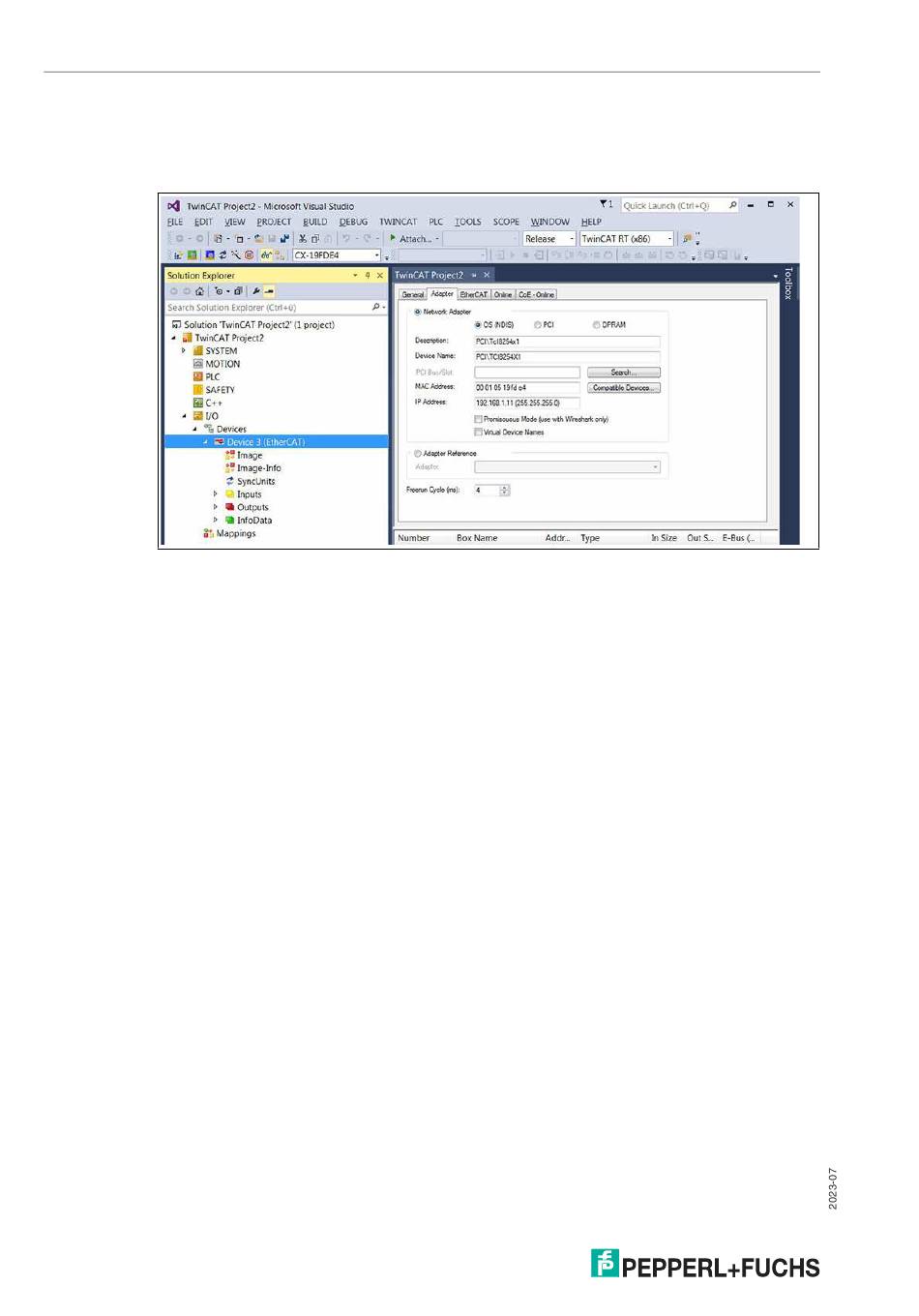The width and height of the screenshot is (919, 1316).
Task: Open the SyncUnits item under Device 3
Action: 250,481
